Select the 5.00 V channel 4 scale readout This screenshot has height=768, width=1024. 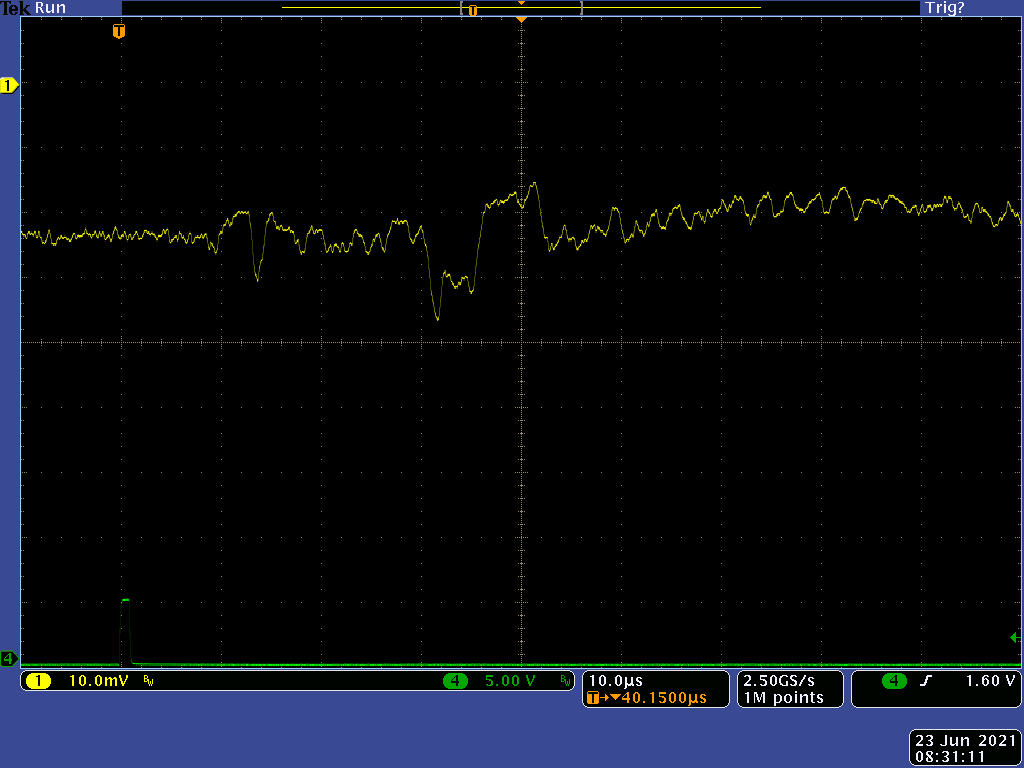[x=510, y=681]
